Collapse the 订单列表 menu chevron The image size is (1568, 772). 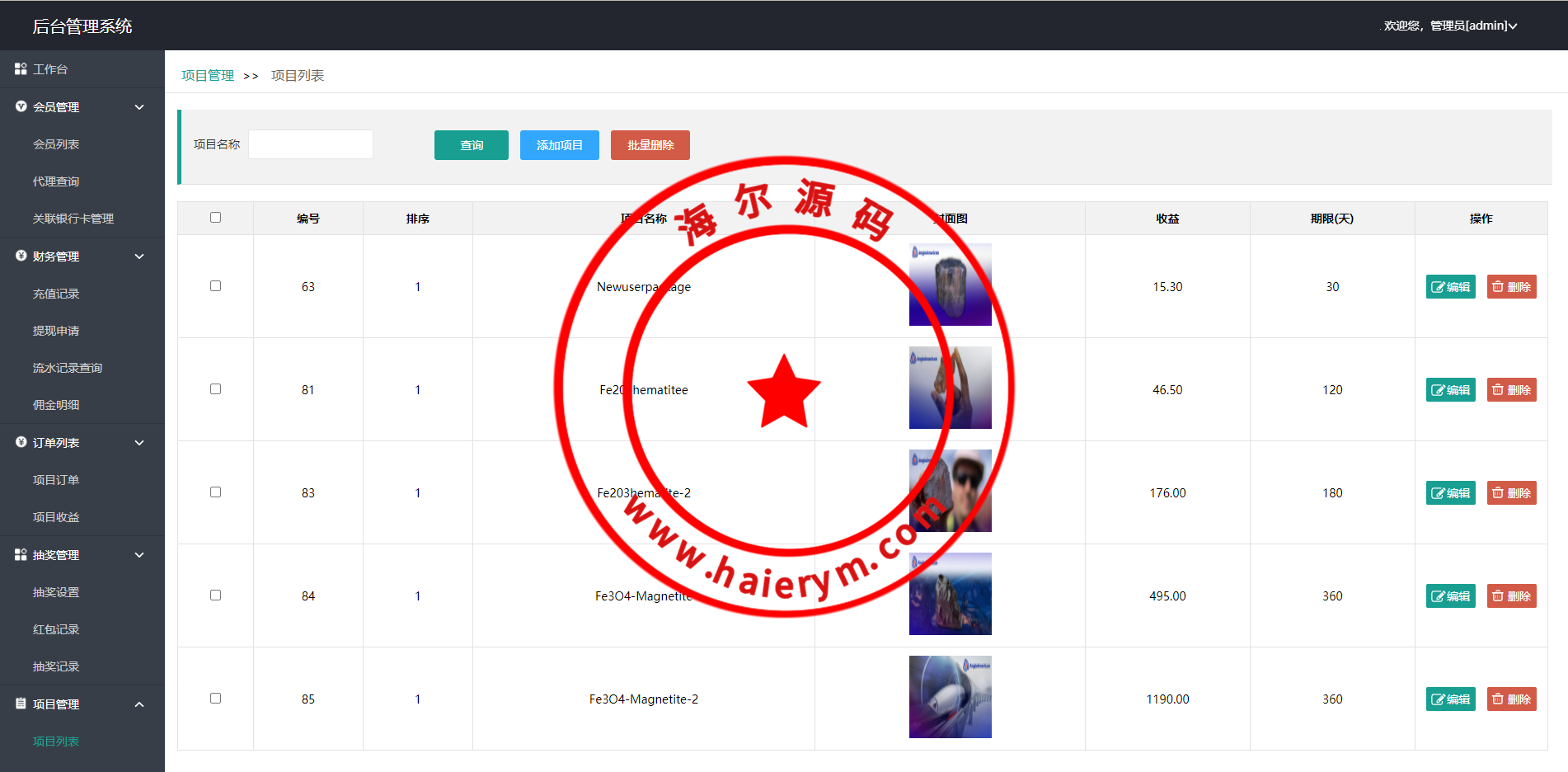coord(139,443)
